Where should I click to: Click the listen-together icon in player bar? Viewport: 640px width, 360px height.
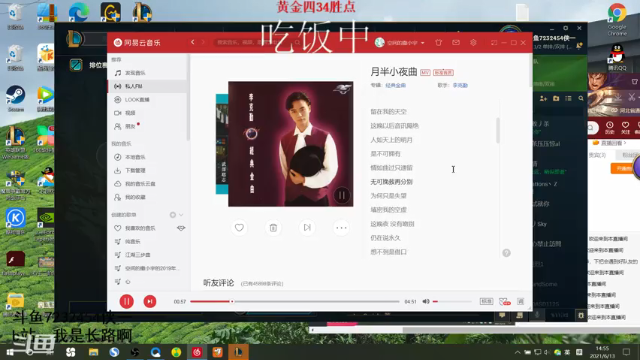tap(504, 302)
